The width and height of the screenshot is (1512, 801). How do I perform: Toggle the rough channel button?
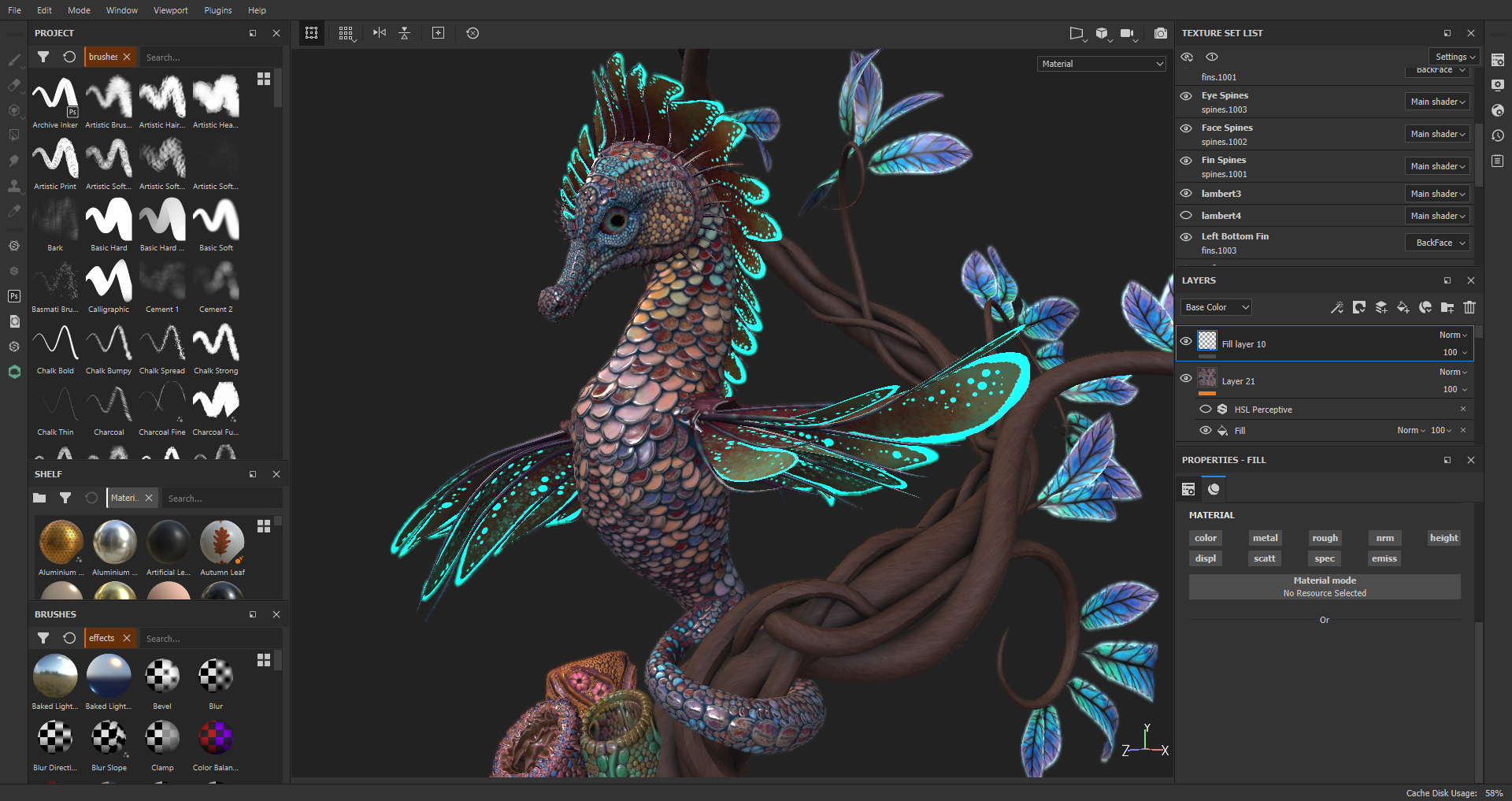1325,538
